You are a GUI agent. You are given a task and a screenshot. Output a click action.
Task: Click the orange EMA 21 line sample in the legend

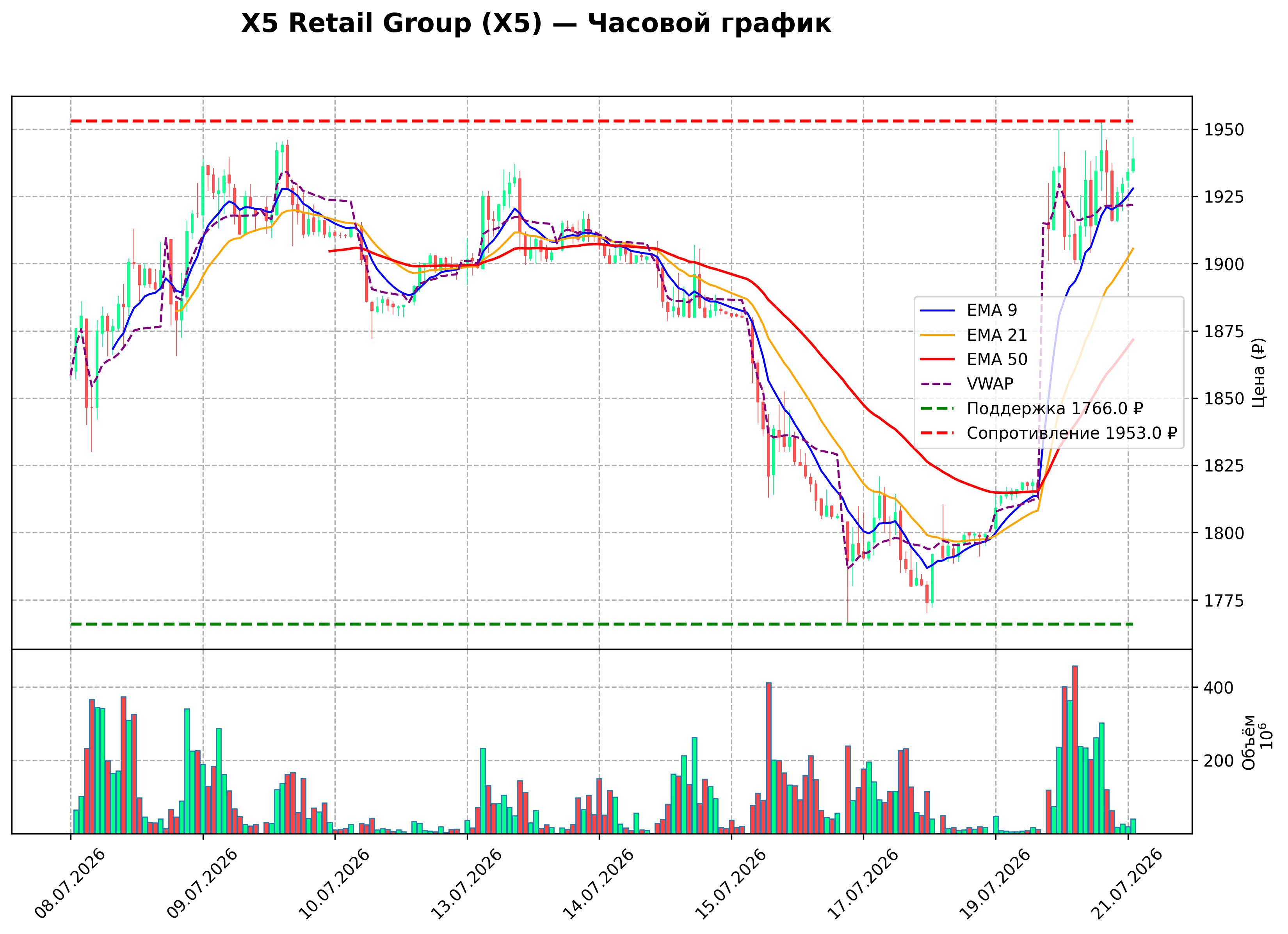point(938,335)
